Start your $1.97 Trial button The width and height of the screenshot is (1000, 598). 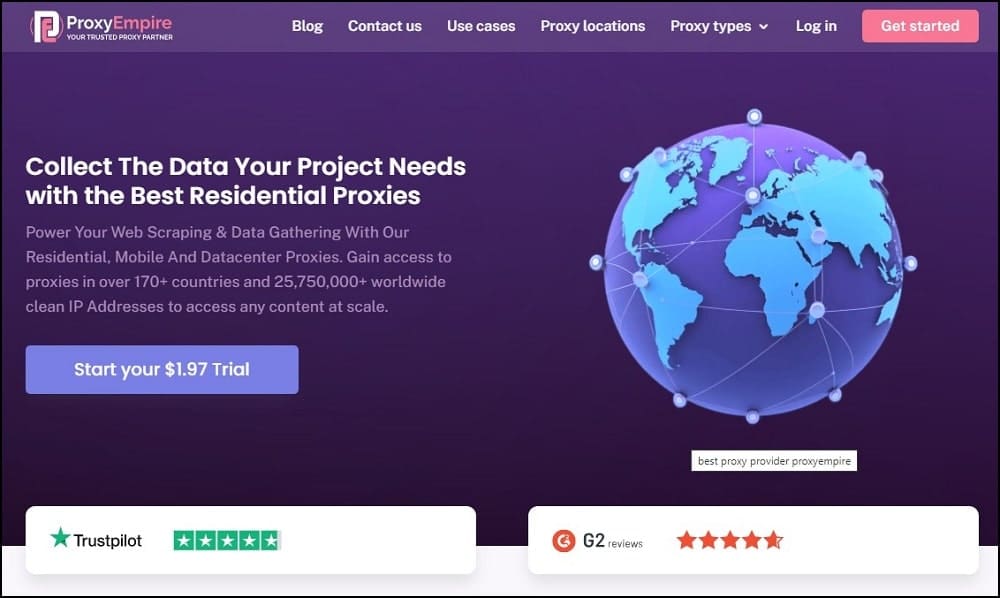[x=162, y=370]
